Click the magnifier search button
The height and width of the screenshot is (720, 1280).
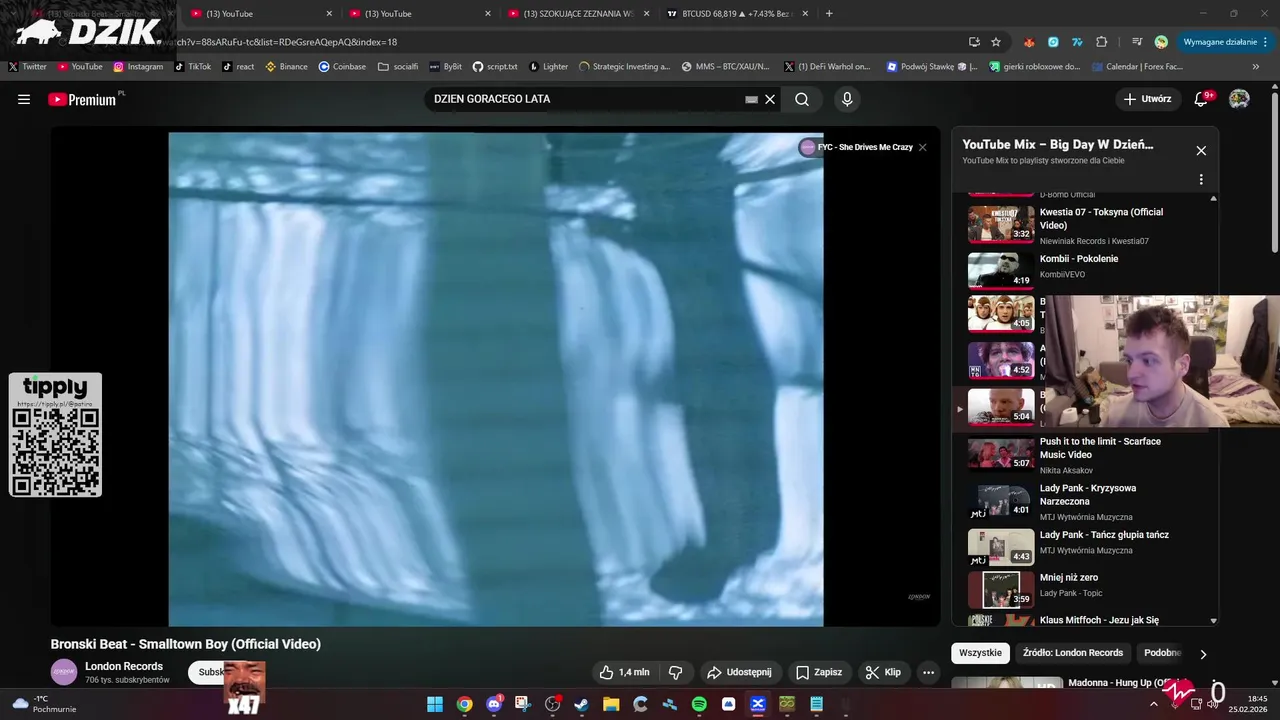coord(802,99)
